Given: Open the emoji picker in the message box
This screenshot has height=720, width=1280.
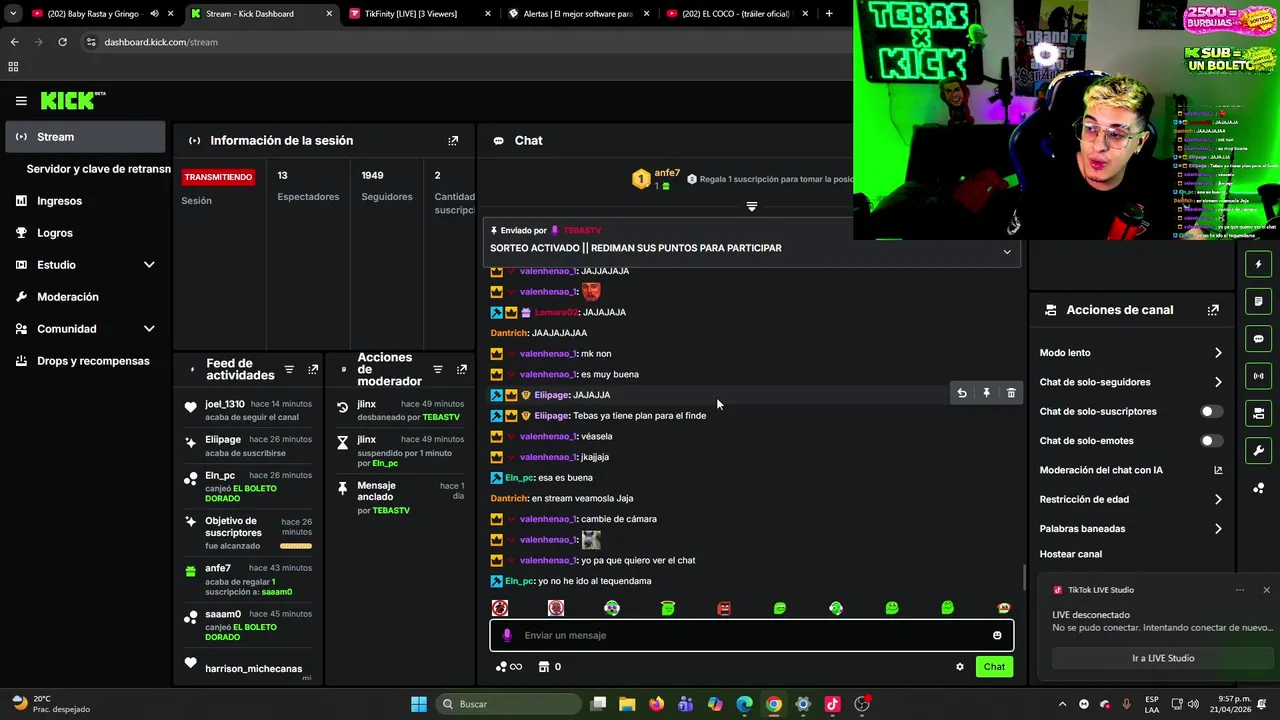Looking at the screenshot, I should coord(997,635).
